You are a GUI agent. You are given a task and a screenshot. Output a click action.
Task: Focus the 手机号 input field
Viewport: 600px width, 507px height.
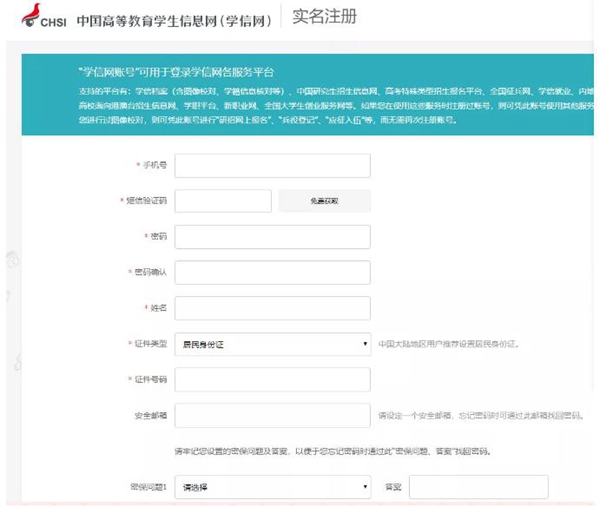click(272, 166)
